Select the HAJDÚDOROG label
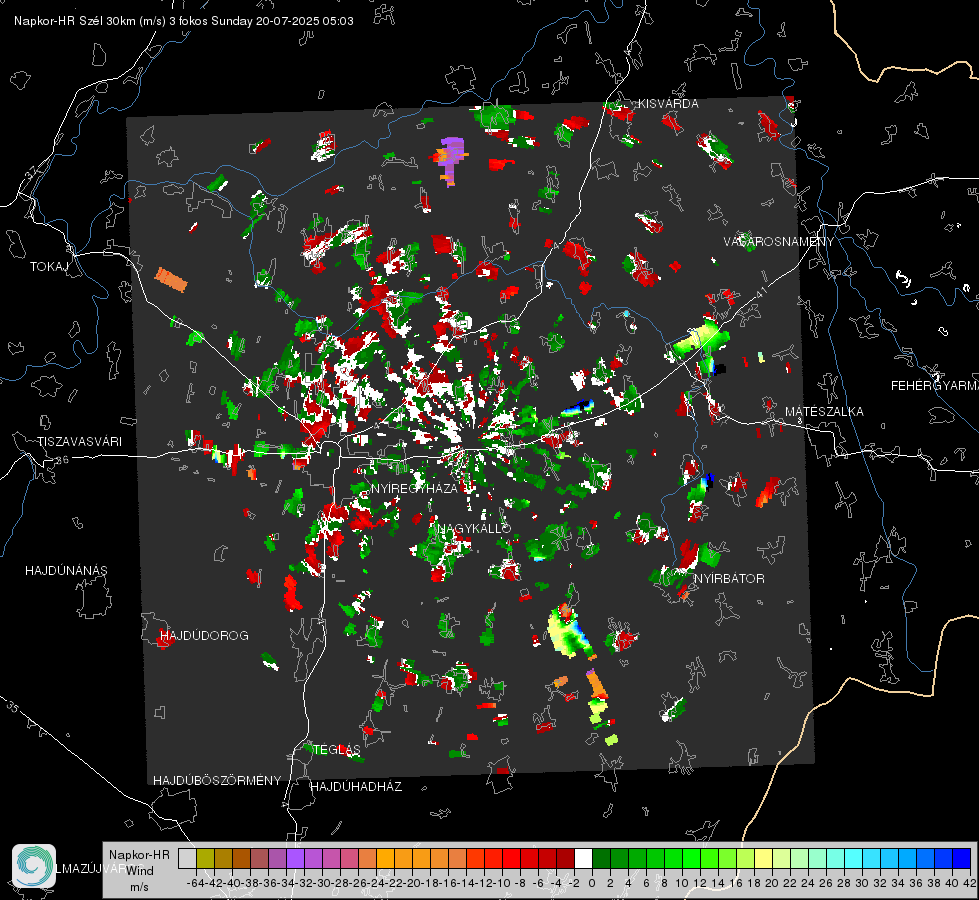Image resolution: width=979 pixels, height=900 pixels. coord(204,635)
